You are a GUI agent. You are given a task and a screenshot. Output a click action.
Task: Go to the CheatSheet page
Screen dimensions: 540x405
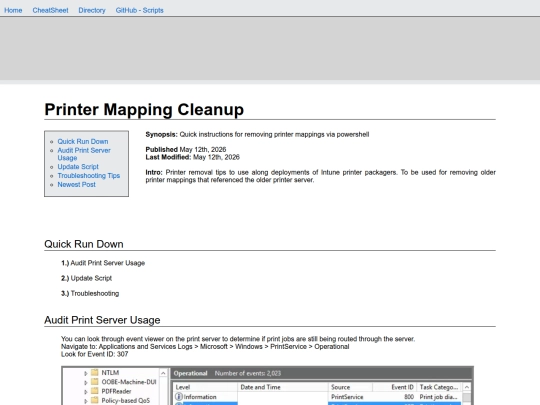(x=50, y=10)
